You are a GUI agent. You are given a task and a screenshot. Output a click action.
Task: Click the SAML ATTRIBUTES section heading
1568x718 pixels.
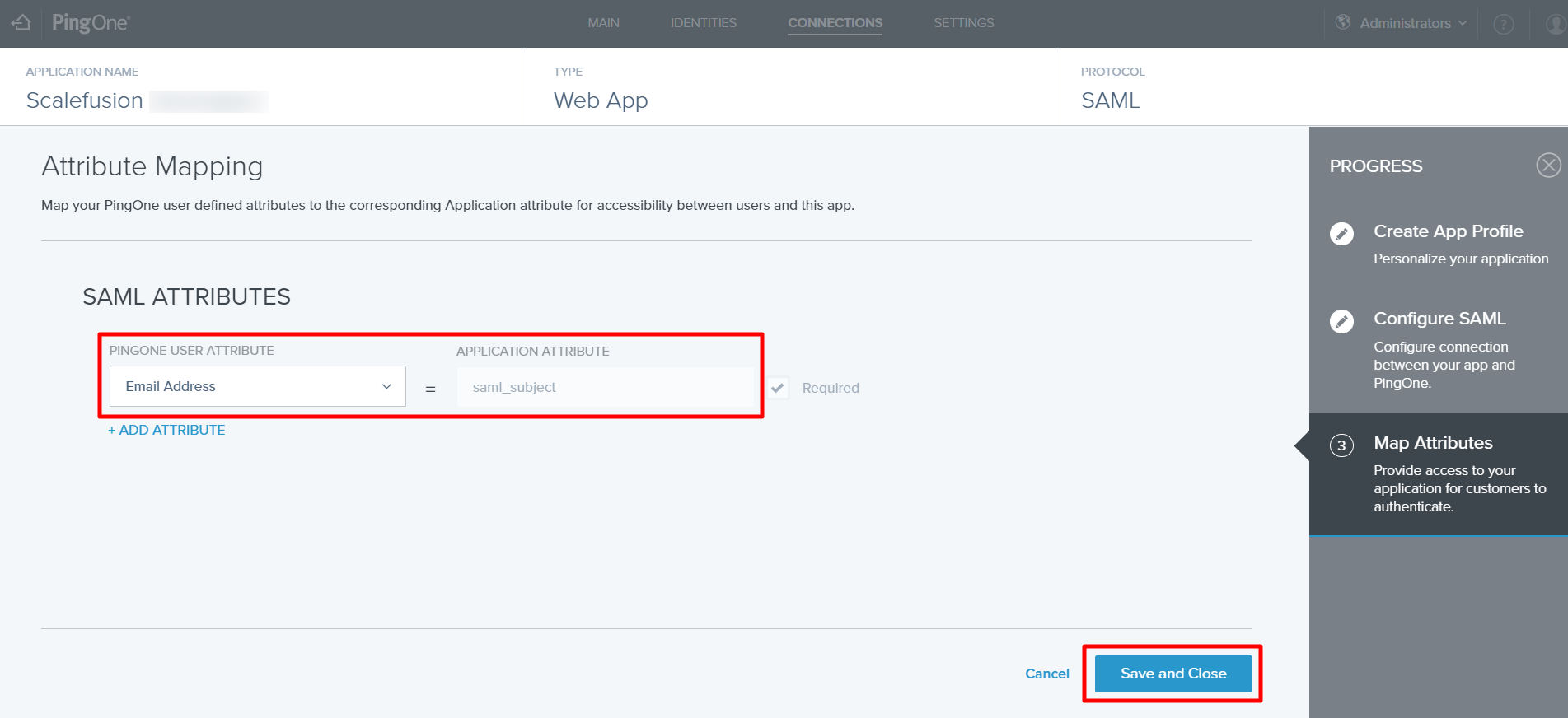click(186, 296)
